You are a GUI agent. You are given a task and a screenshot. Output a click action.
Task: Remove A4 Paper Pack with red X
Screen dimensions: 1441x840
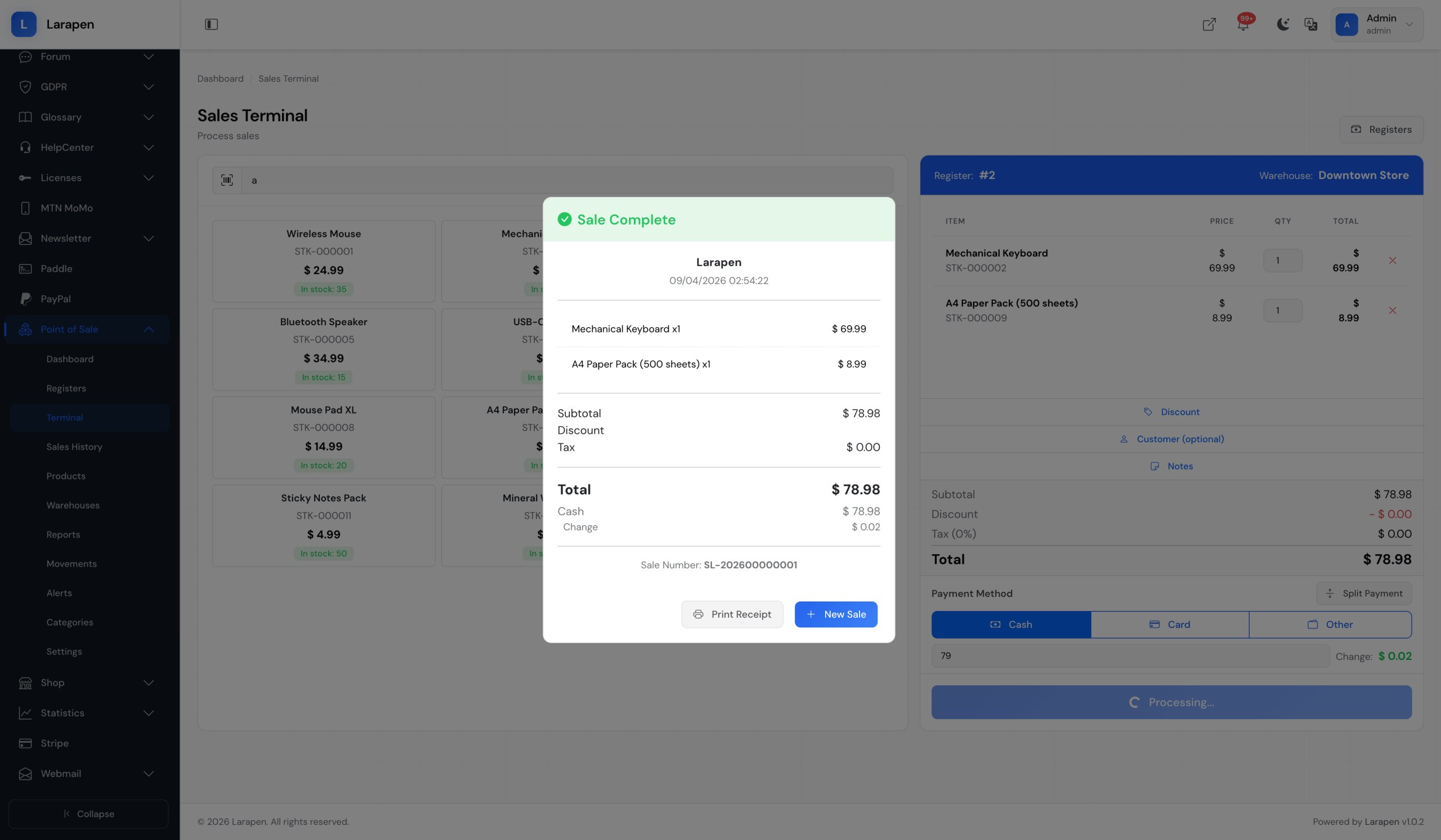[x=1393, y=310]
